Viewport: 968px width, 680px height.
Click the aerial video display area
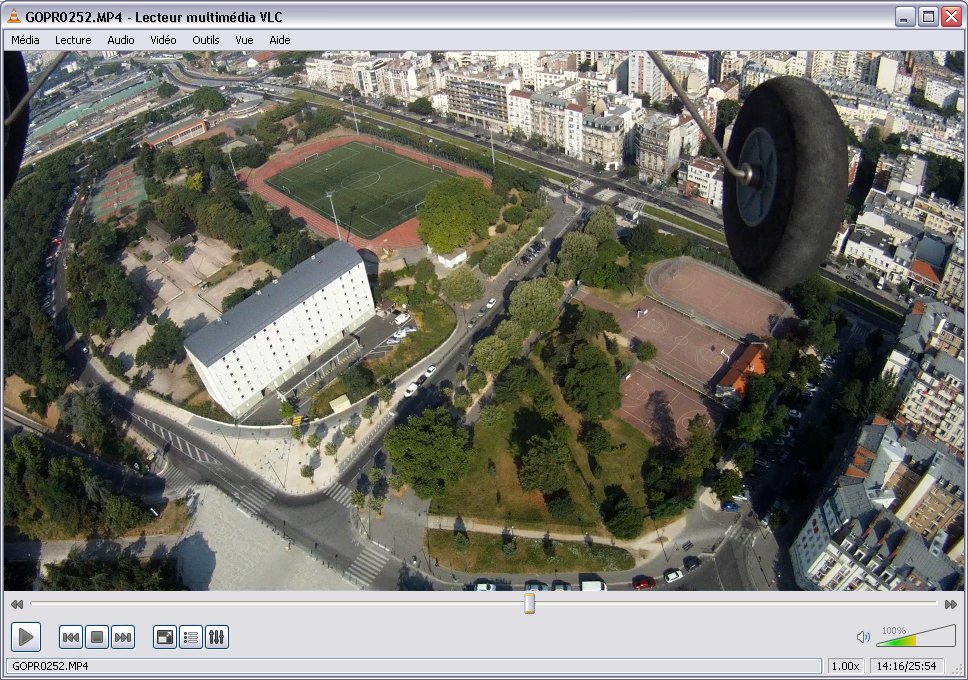483,321
